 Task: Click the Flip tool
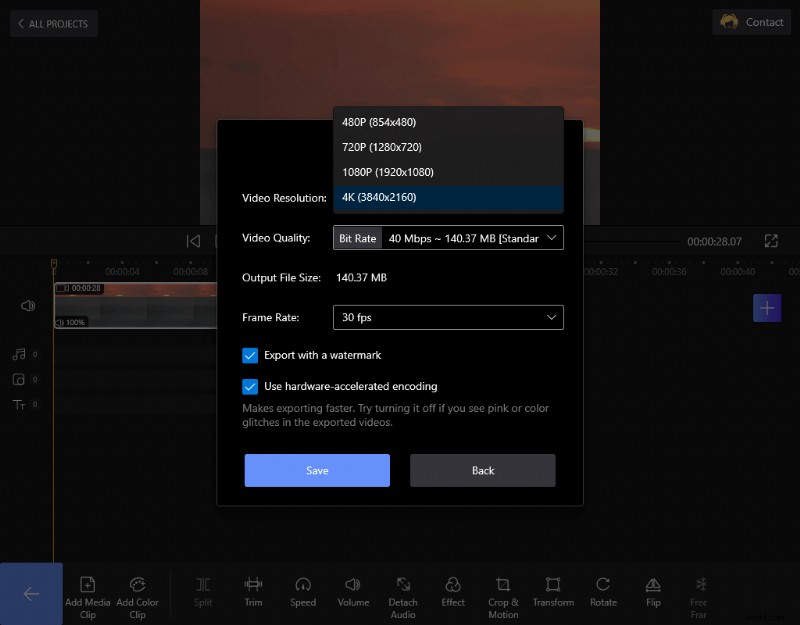pos(653,593)
